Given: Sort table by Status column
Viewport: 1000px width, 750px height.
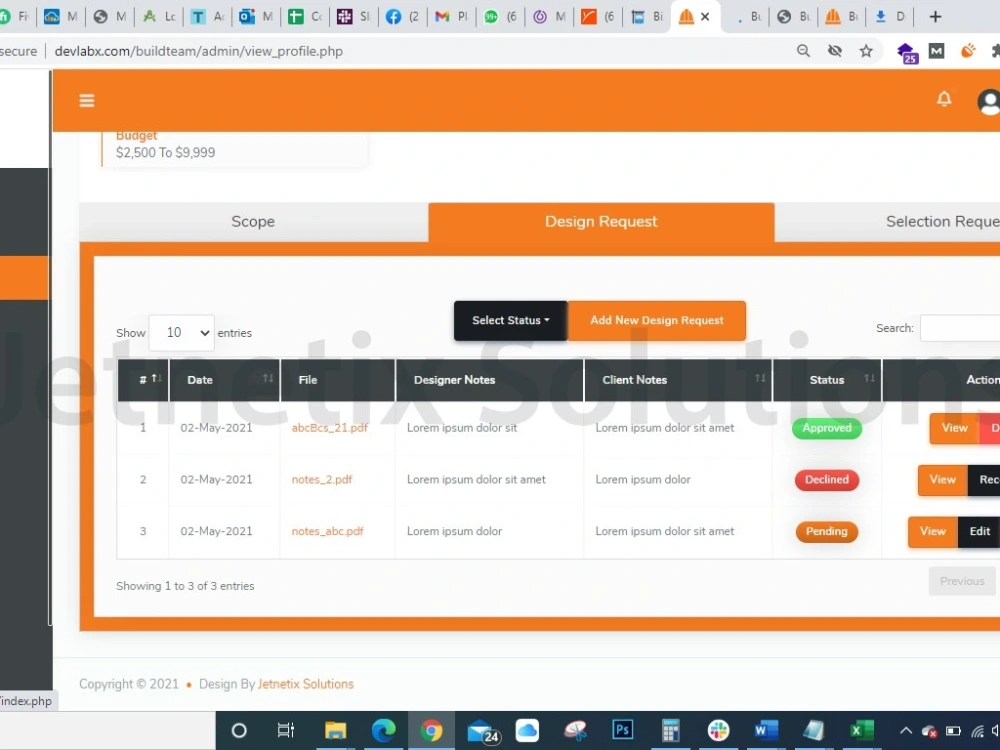Looking at the screenshot, I should tap(827, 380).
